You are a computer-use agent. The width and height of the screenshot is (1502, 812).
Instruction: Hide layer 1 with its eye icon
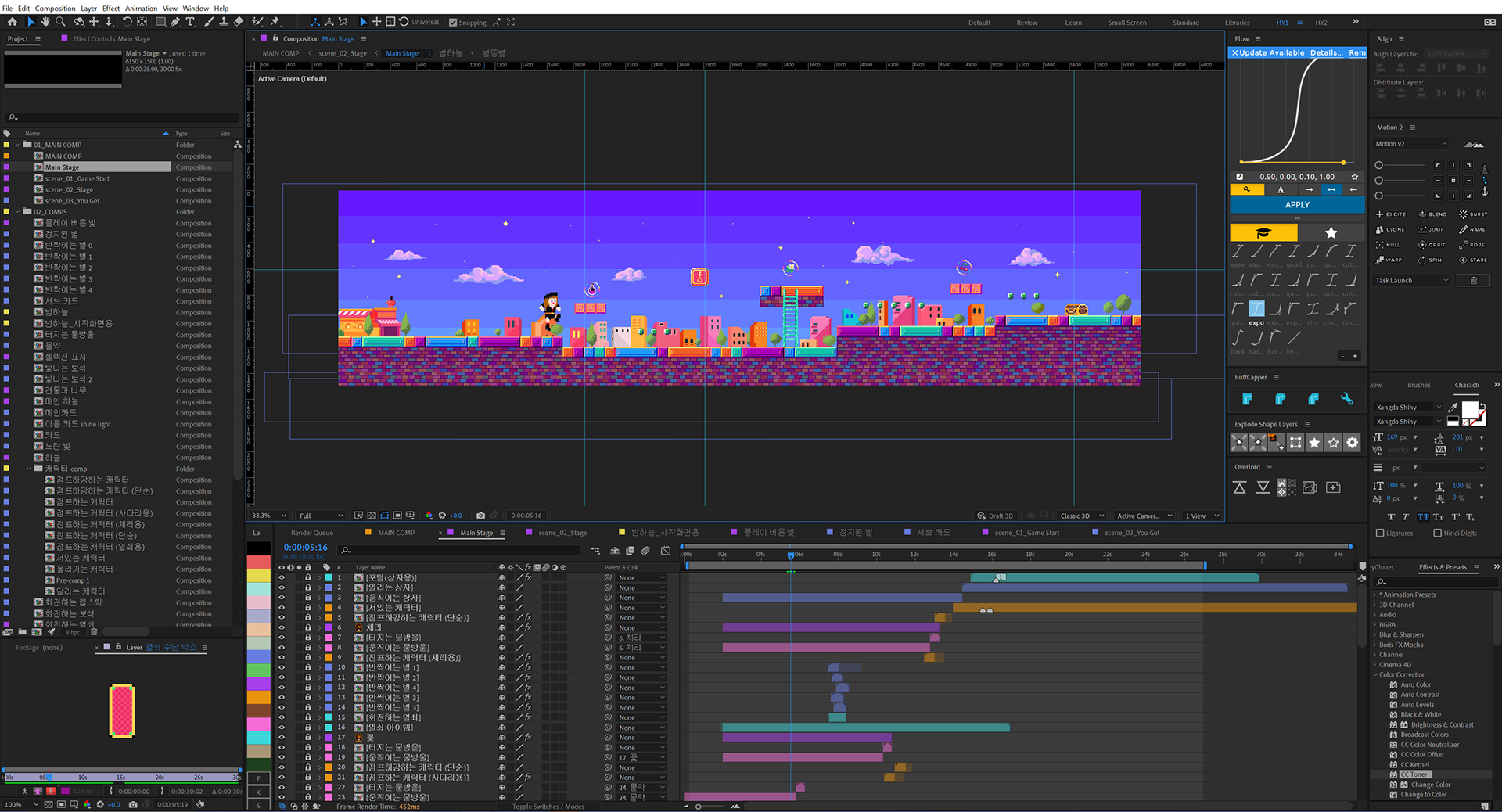[x=282, y=577]
